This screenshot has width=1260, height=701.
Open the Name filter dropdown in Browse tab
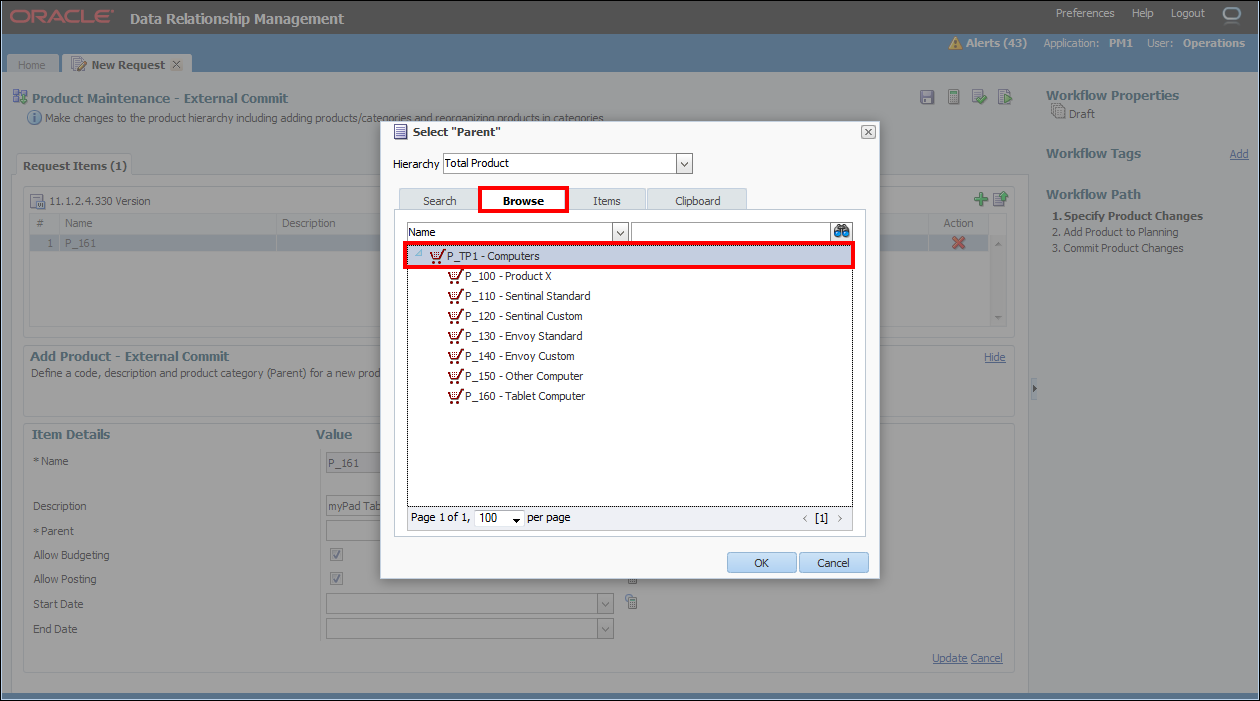click(x=620, y=232)
